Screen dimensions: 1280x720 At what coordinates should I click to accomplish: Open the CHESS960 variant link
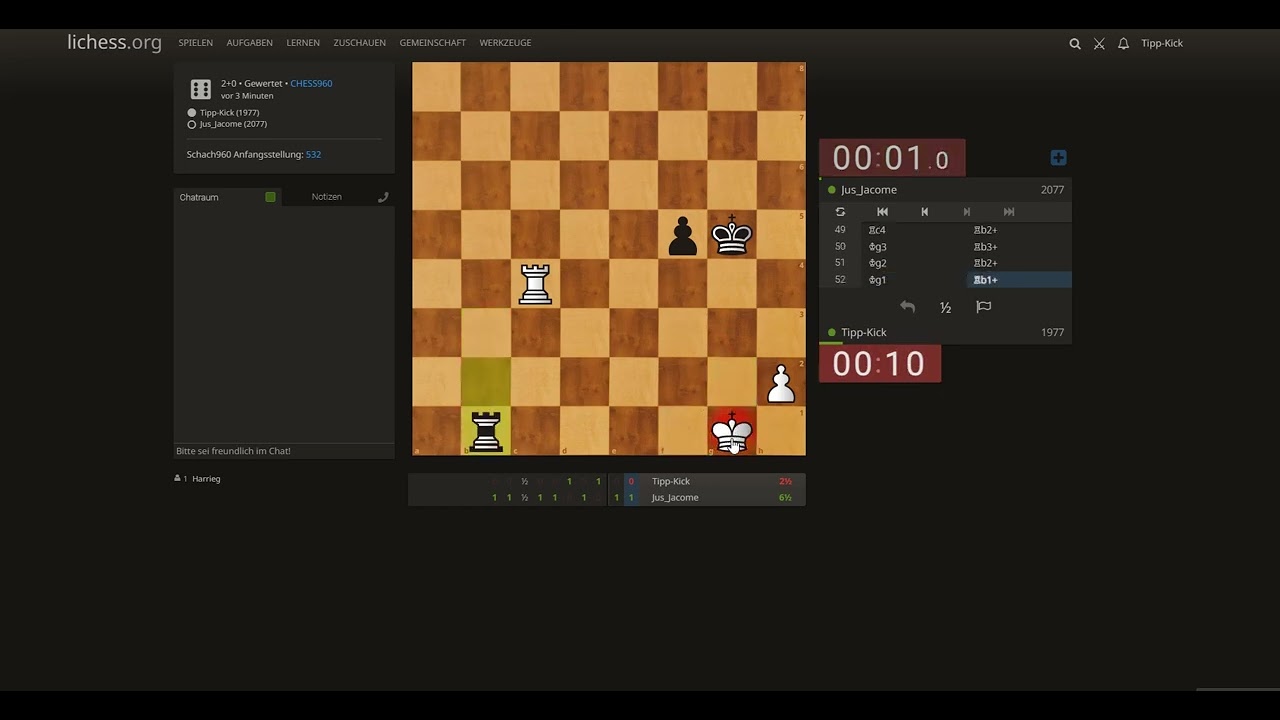pyautogui.click(x=311, y=83)
